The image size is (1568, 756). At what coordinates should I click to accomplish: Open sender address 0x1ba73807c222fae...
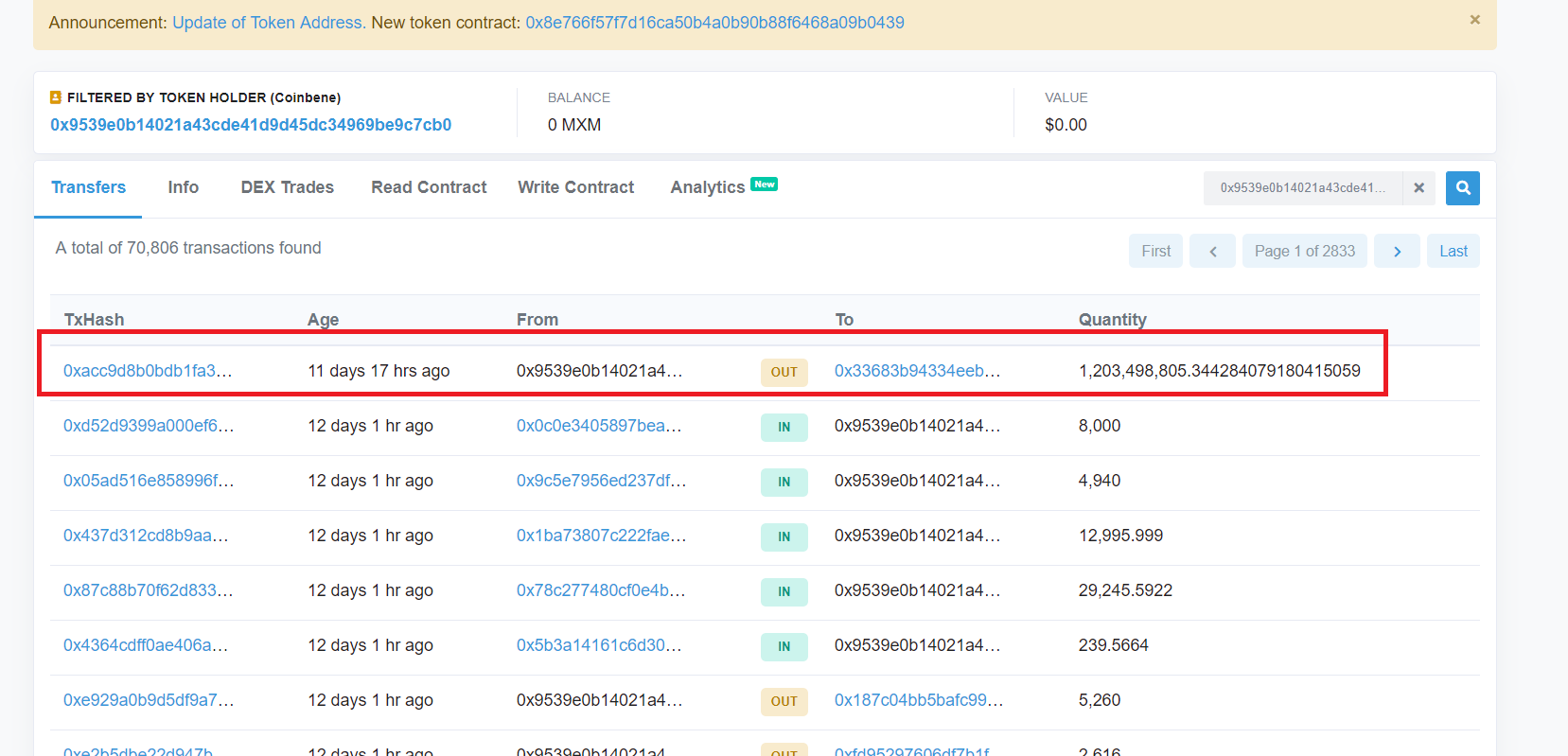pyautogui.click(x=602, y=536)
